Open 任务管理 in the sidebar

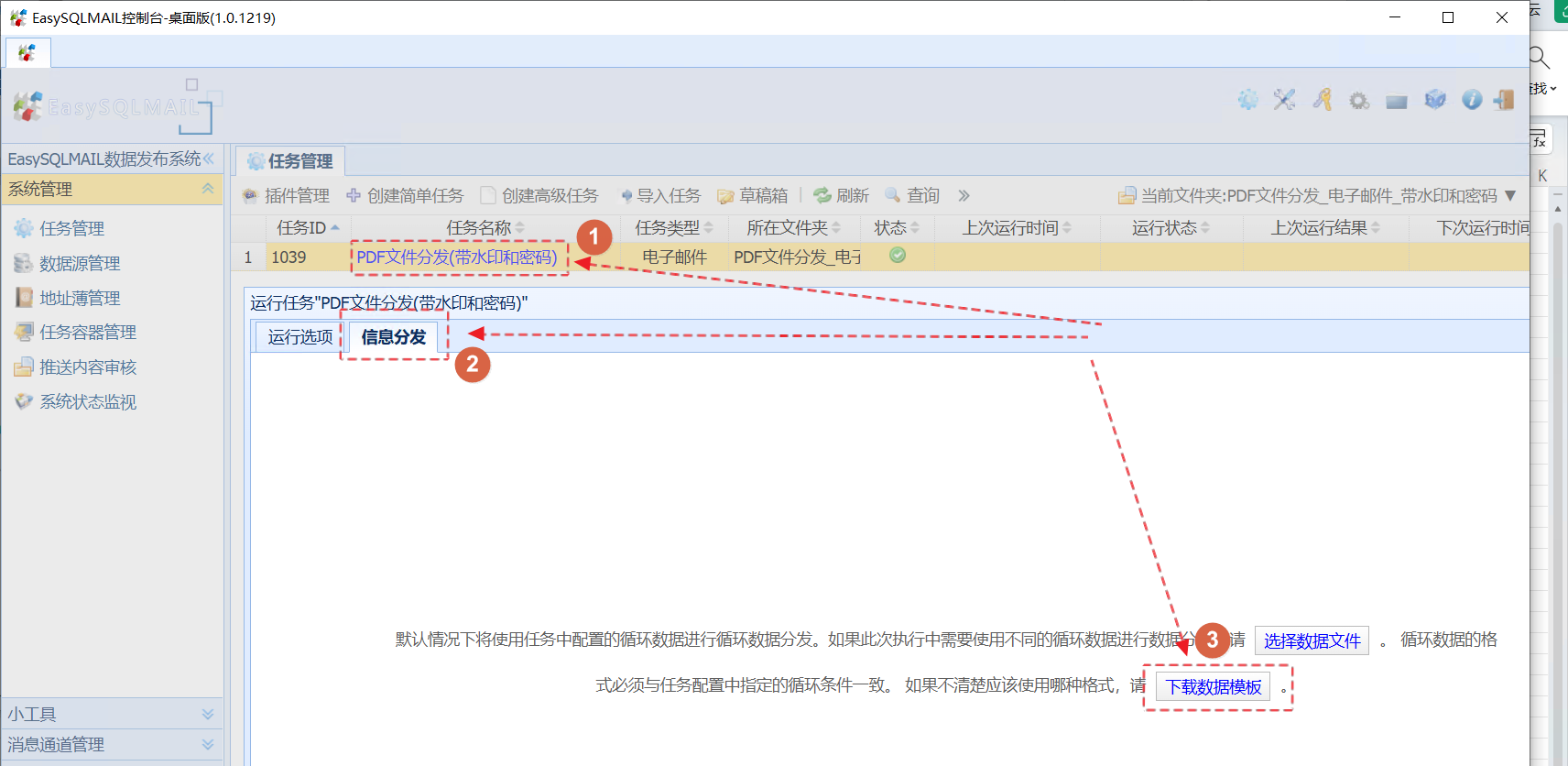pyautogui.click(x=71, y=228)
